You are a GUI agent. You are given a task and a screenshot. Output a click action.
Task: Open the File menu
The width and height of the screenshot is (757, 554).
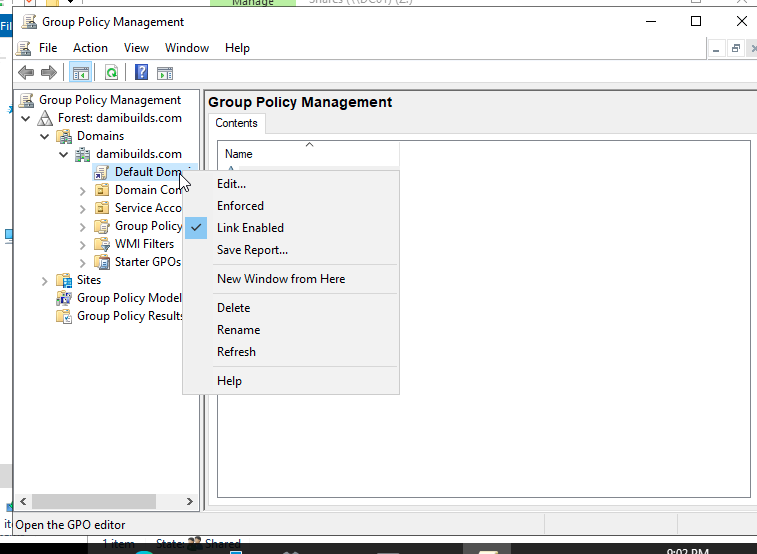coord(48,48)
